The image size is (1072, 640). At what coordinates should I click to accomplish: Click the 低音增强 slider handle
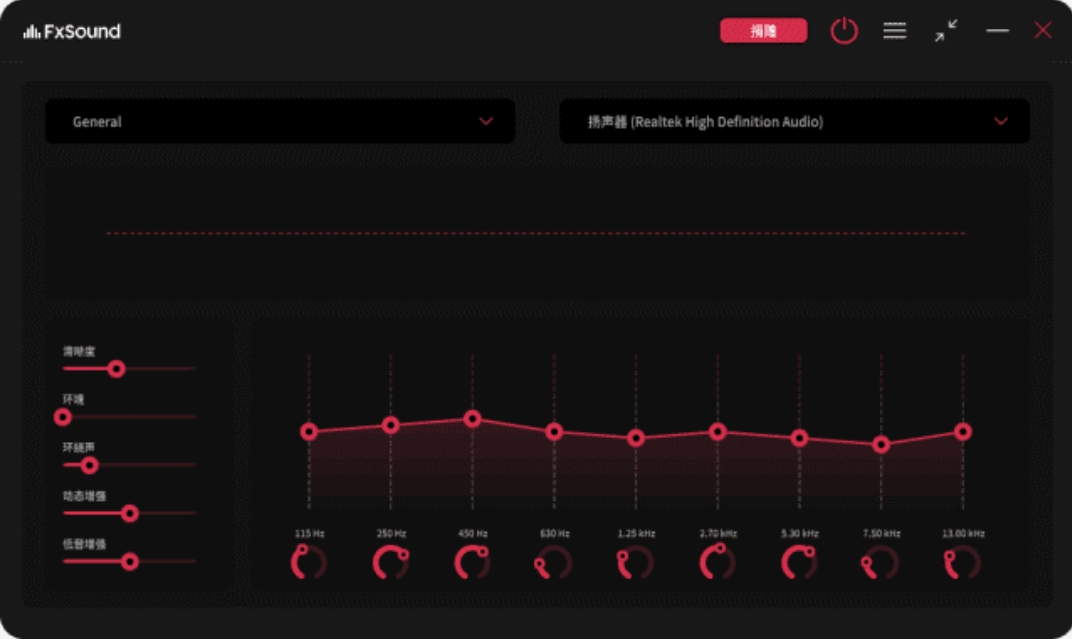[x=129, y=562]
